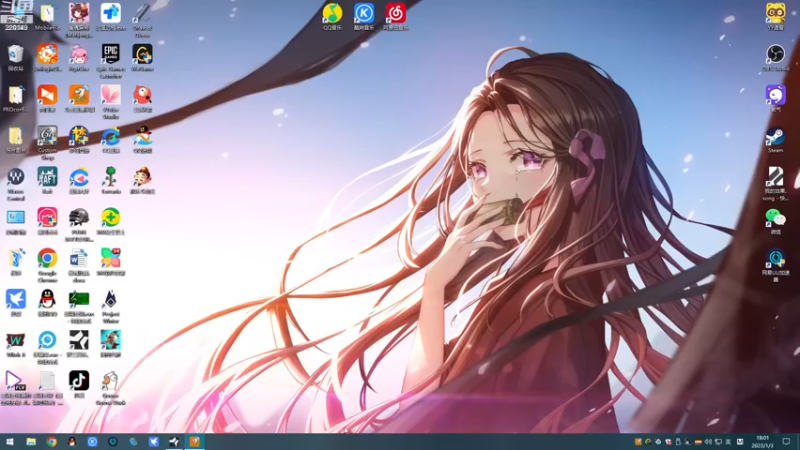This screenshot has height=450, width=800.
Task: Switch to the orange active taskbar app
Action: (x=194, y=442)
